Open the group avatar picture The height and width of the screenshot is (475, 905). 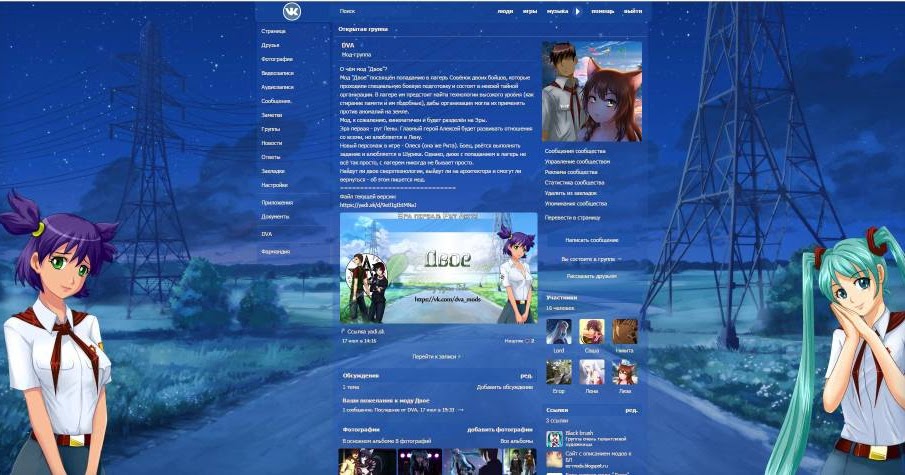tap(592, 91)
